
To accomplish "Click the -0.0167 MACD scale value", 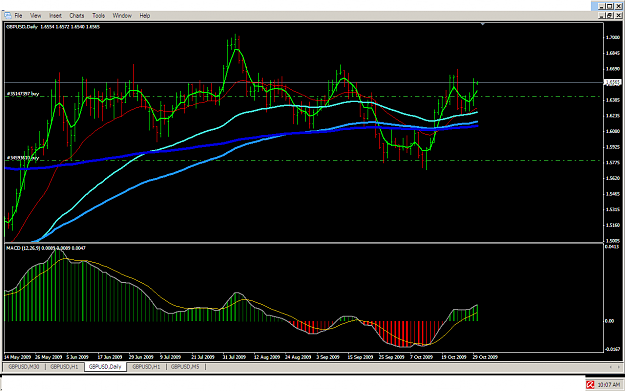I will pos(613,349).
